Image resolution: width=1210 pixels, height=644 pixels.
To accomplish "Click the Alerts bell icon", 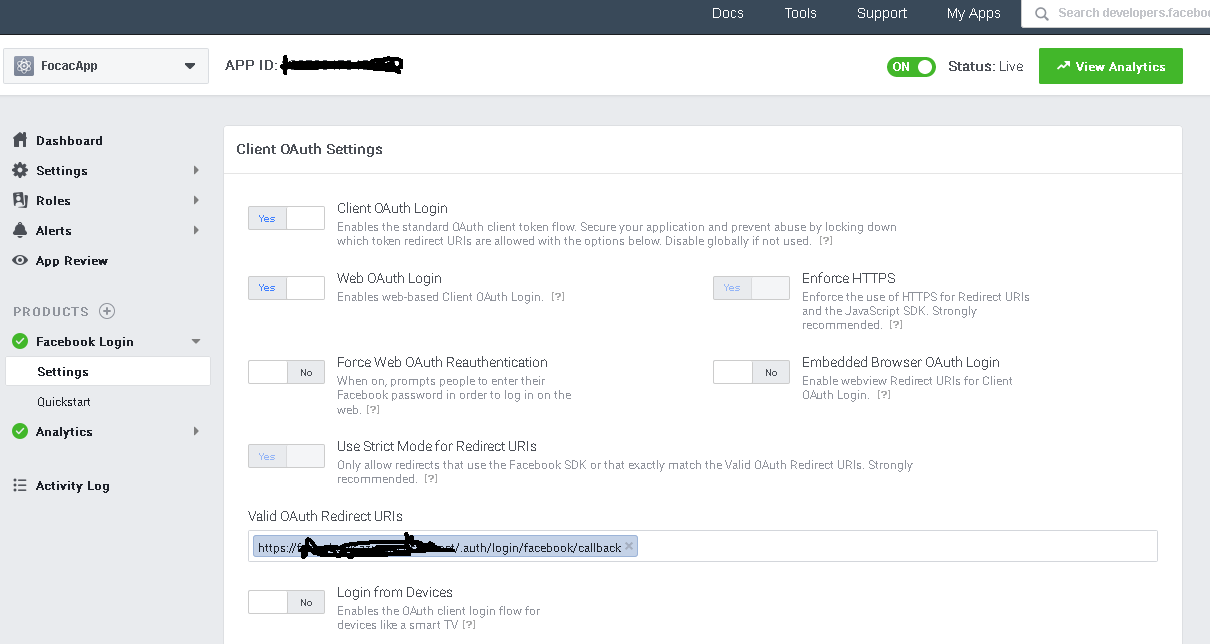I will [19, 230].
